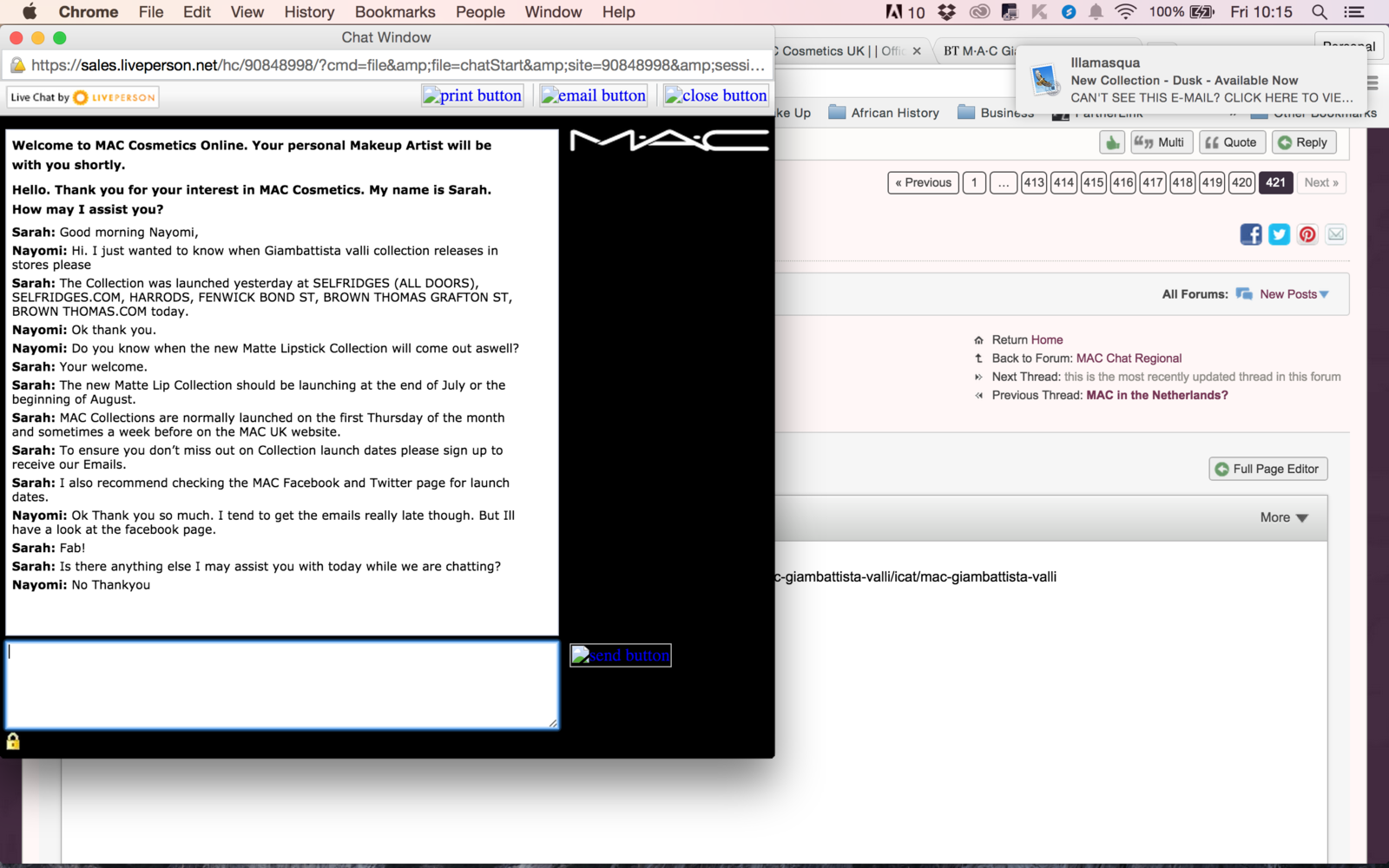Share thread on Facebook icon
The width and height of the screenshot is (1389, 868).
coord(1251,234)
